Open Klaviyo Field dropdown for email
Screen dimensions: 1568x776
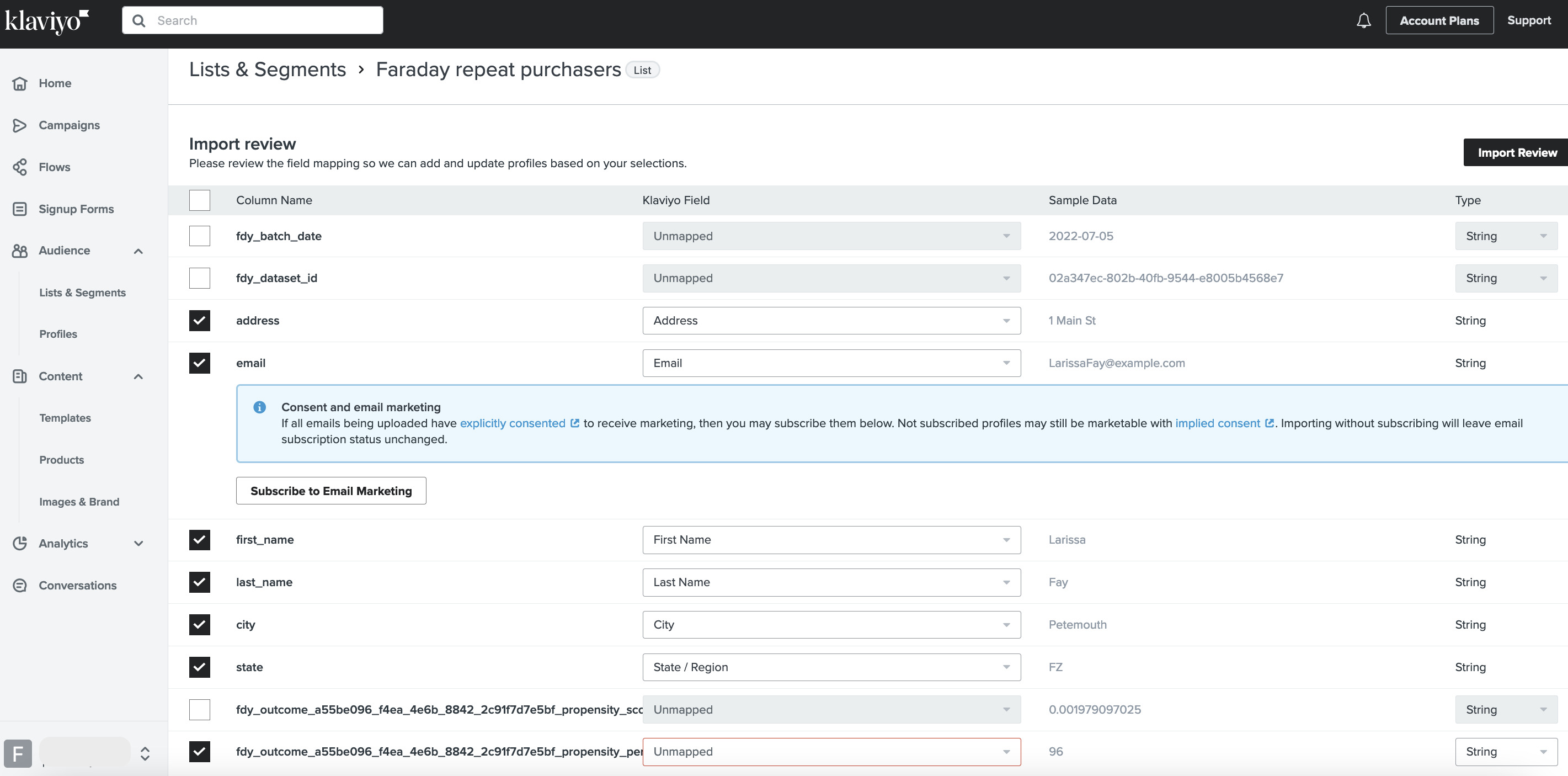[831, 363]
